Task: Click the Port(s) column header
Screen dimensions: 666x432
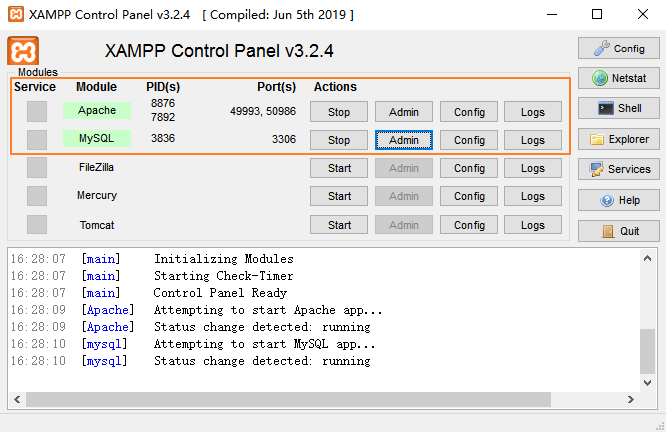Action: pyautogui.click(x=277, y=87)
